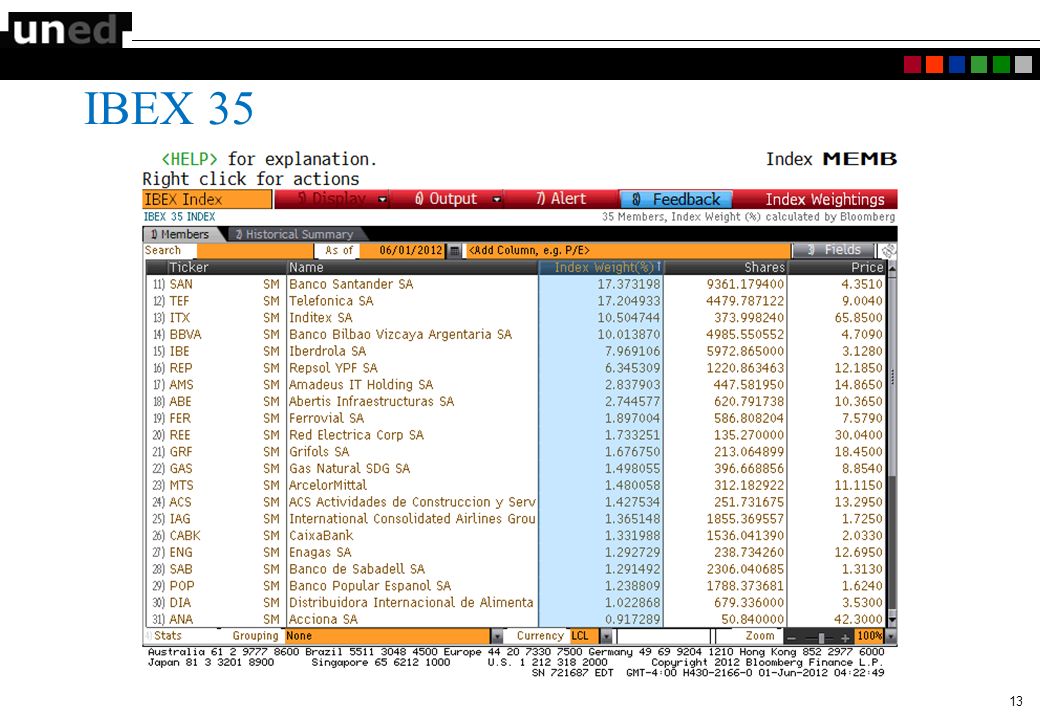The width and height of the screenshot is (1040, 720).
Task: Select the FER ticker
Action: click(x=180, y=418)
